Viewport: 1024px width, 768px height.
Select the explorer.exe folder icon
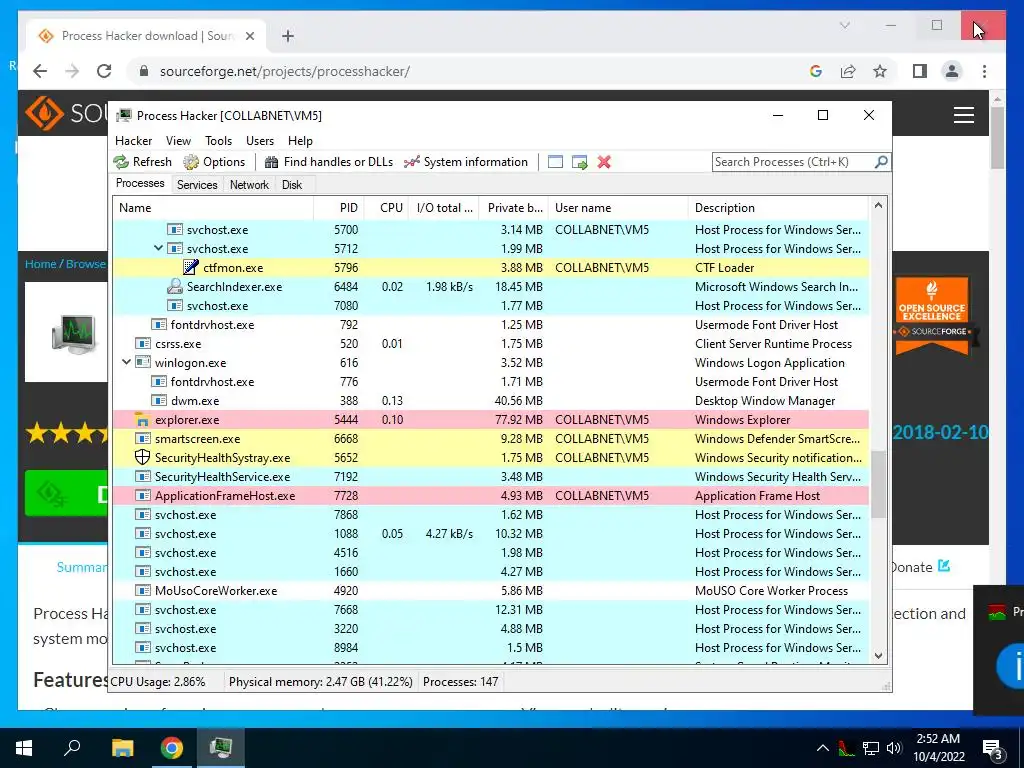click(x=142, y=419)
